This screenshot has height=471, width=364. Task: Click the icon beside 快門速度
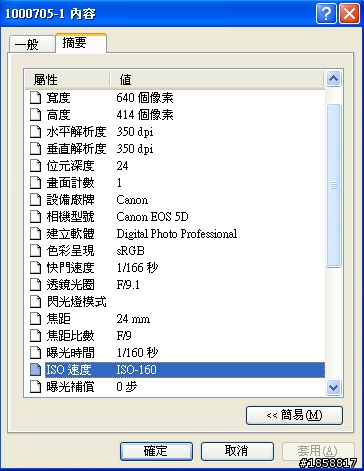pos(36,268)
